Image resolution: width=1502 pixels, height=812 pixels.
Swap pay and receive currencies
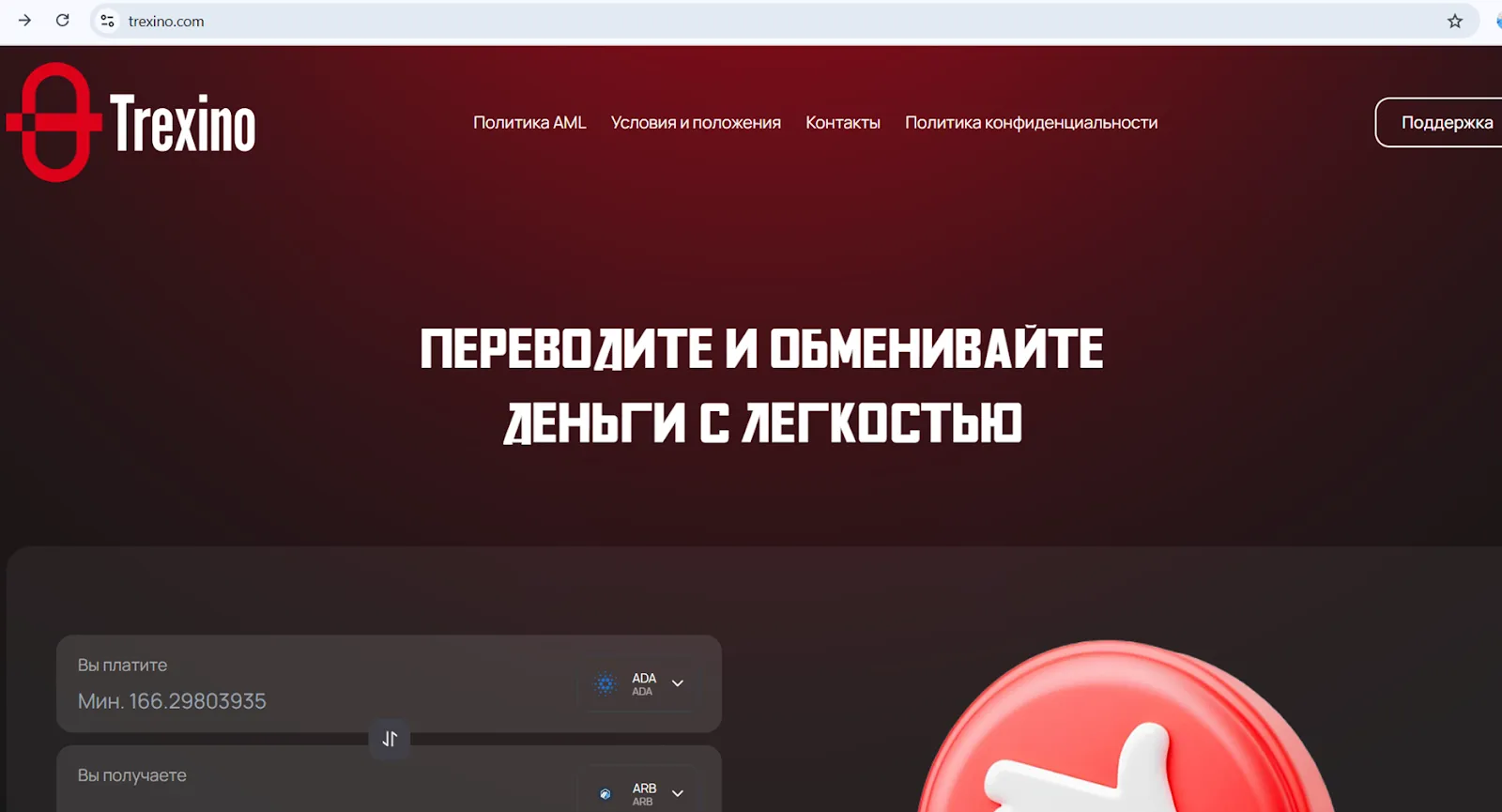tap(390, 739)
